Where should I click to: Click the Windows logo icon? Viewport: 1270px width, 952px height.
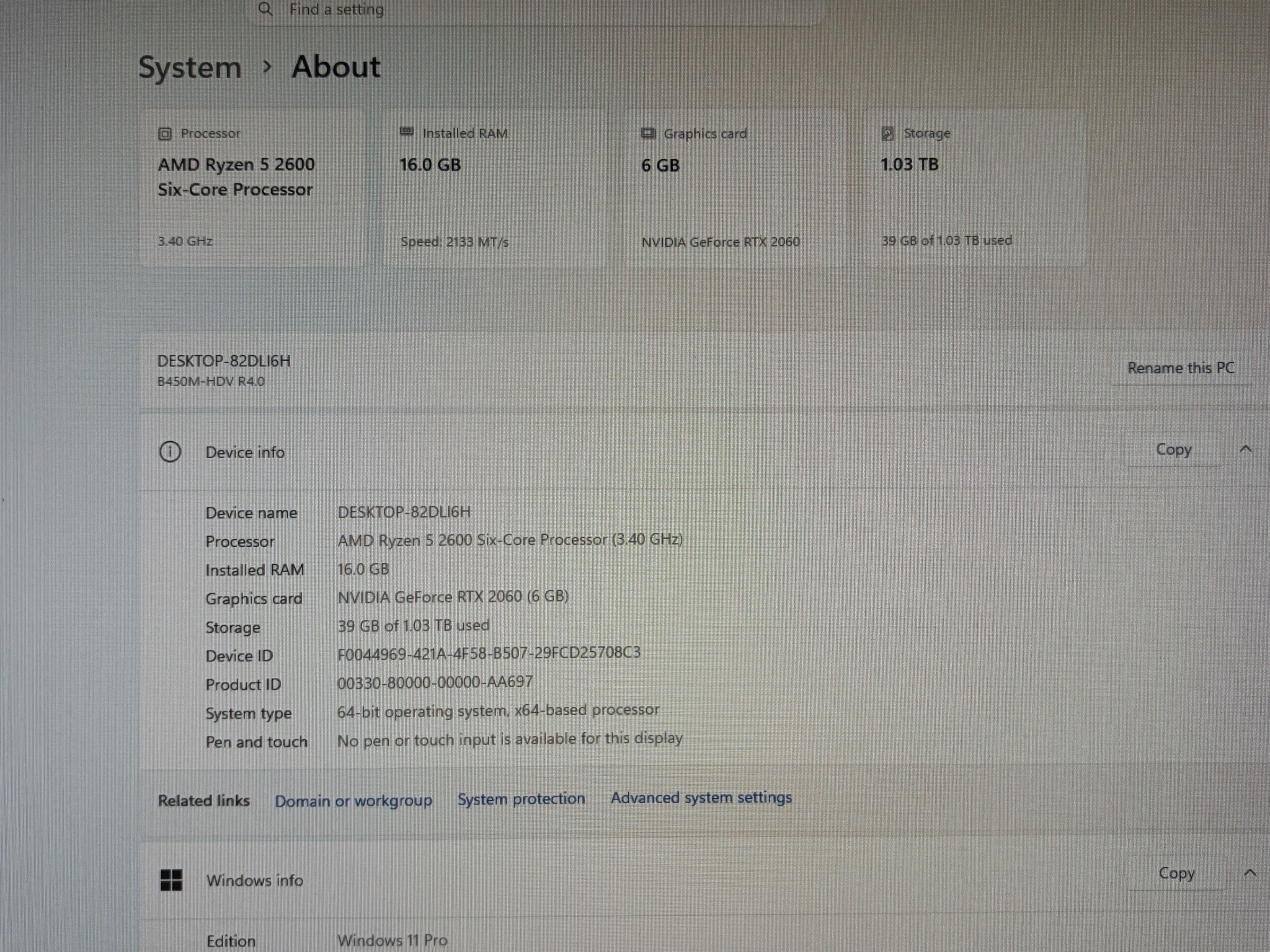pyautogui.click(x=171, y=879)
